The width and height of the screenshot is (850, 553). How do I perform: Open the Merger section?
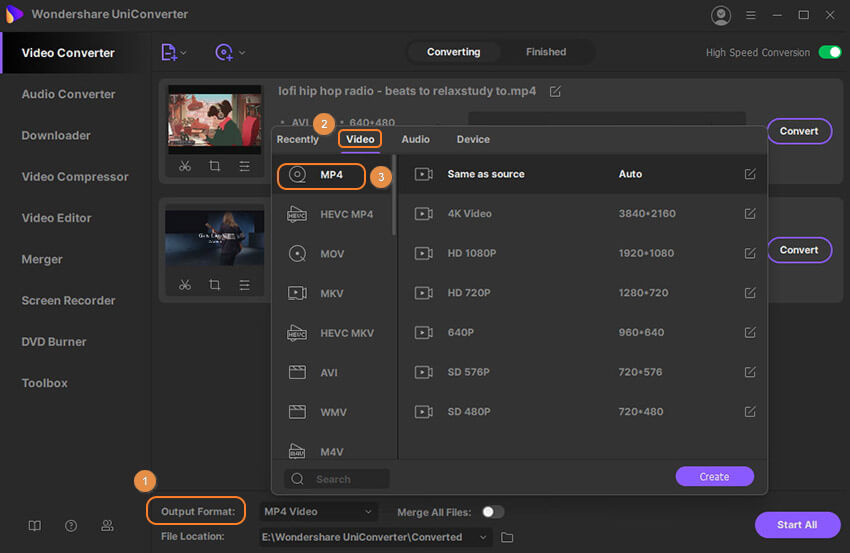pyautogui.click(x=42, y=259)
